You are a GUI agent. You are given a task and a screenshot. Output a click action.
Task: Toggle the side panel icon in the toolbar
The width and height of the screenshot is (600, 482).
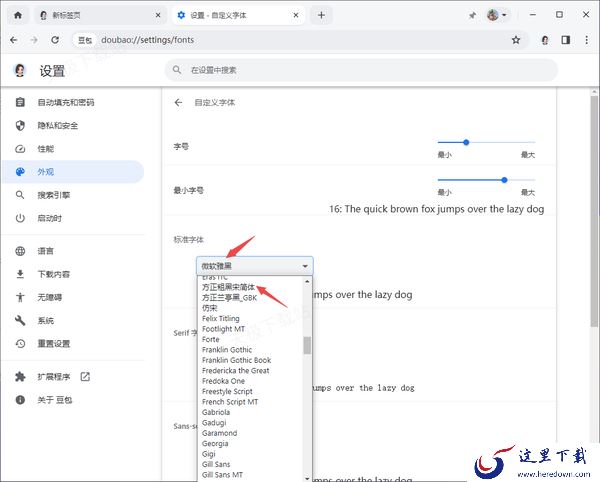pos(565,40)
